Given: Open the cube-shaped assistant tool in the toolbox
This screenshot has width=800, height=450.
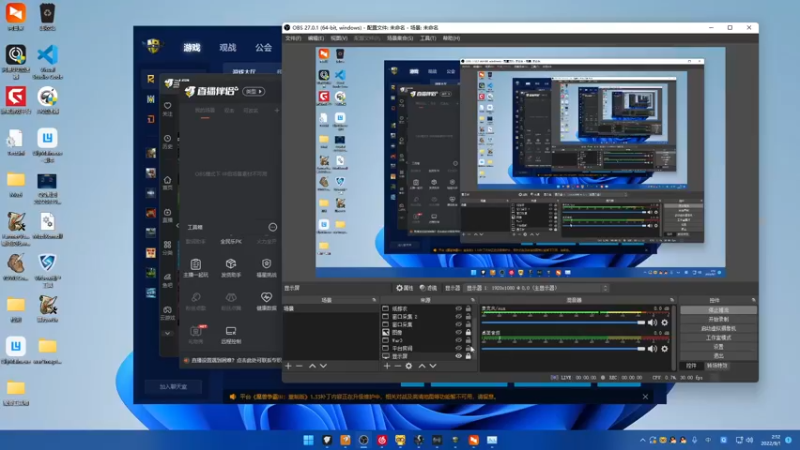Looking at the screenshot, I should point(231,267).
